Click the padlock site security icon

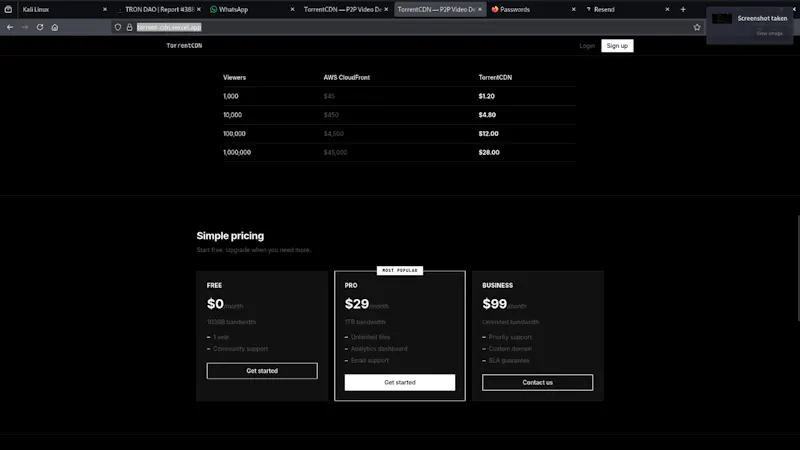(130, 27)
